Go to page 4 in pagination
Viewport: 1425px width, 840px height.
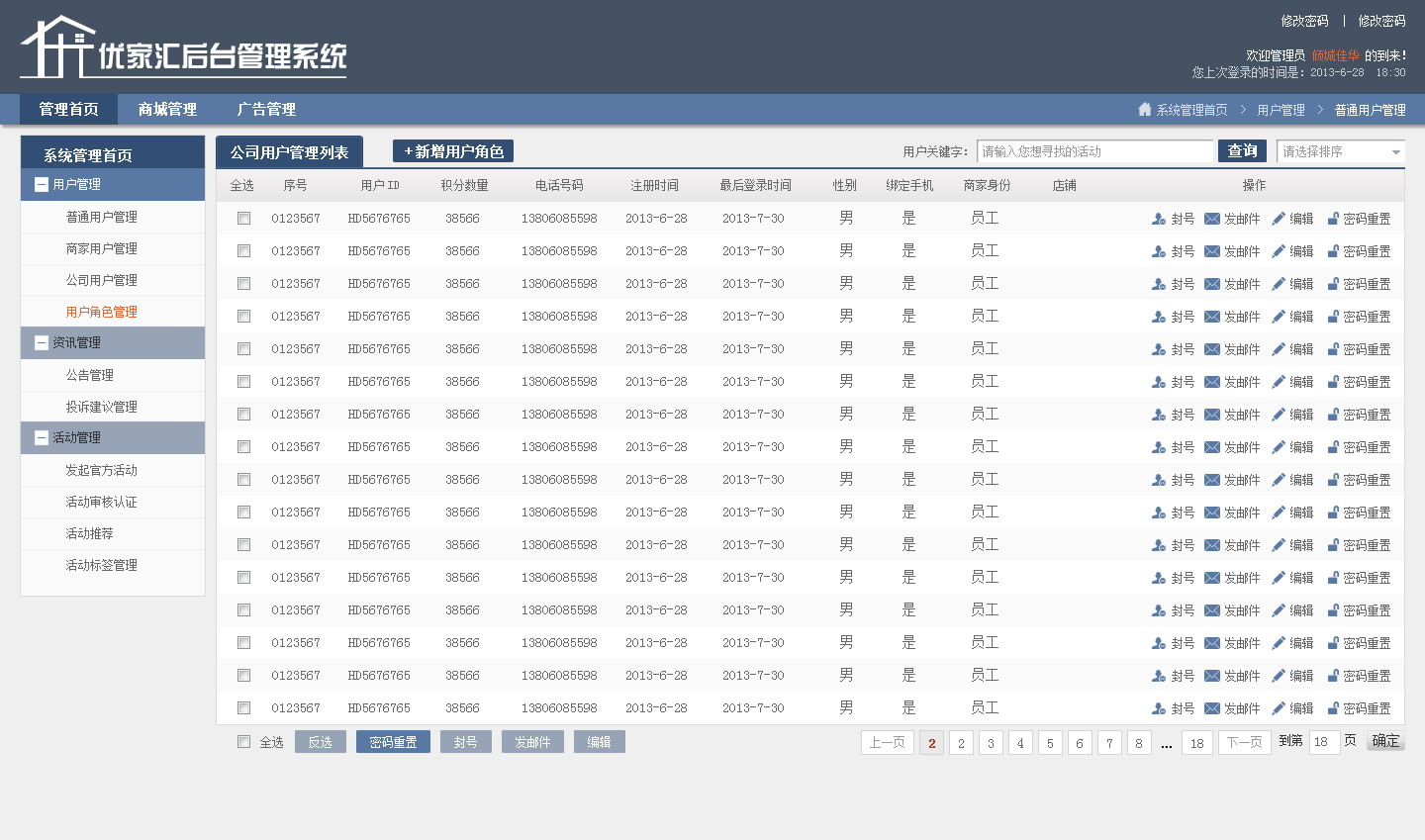(1020, 743)
